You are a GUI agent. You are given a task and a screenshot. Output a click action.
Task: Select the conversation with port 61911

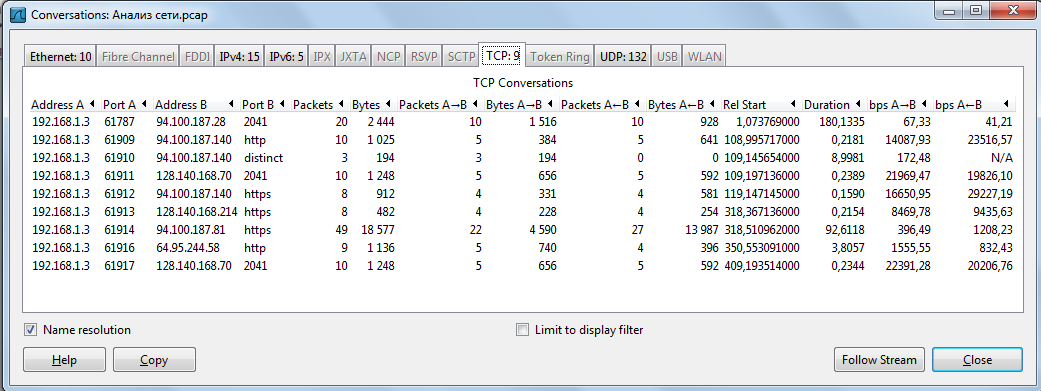click(522, 176)
